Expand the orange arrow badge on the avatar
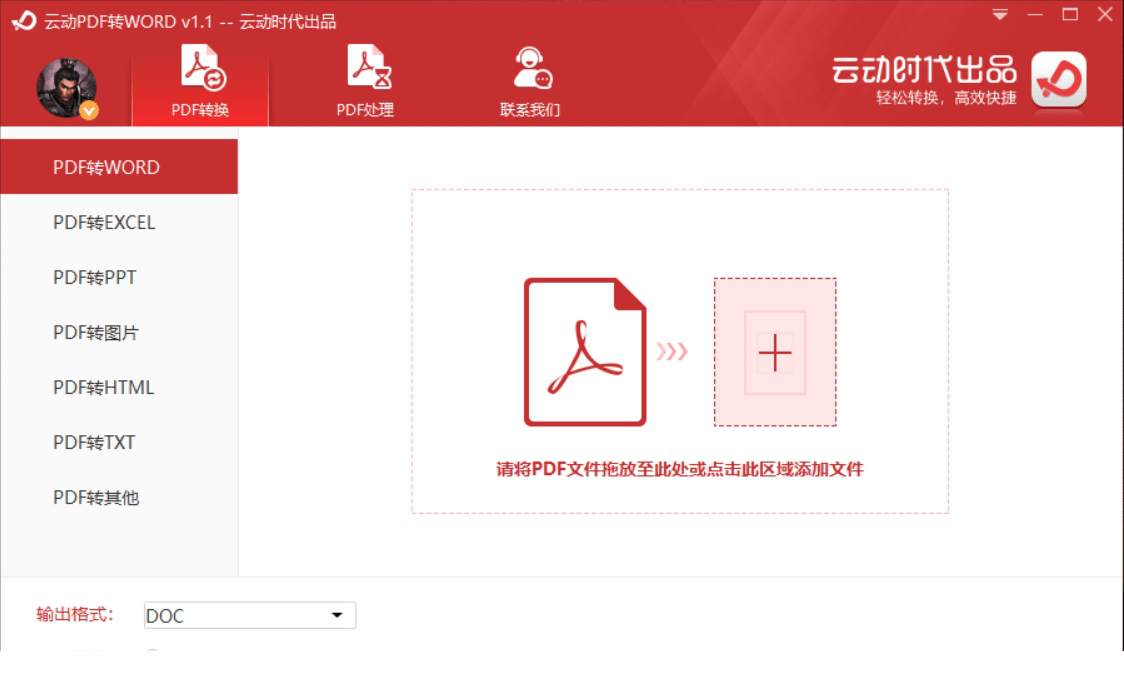This screenshot has width=1124, height=677. pos(88,111)
